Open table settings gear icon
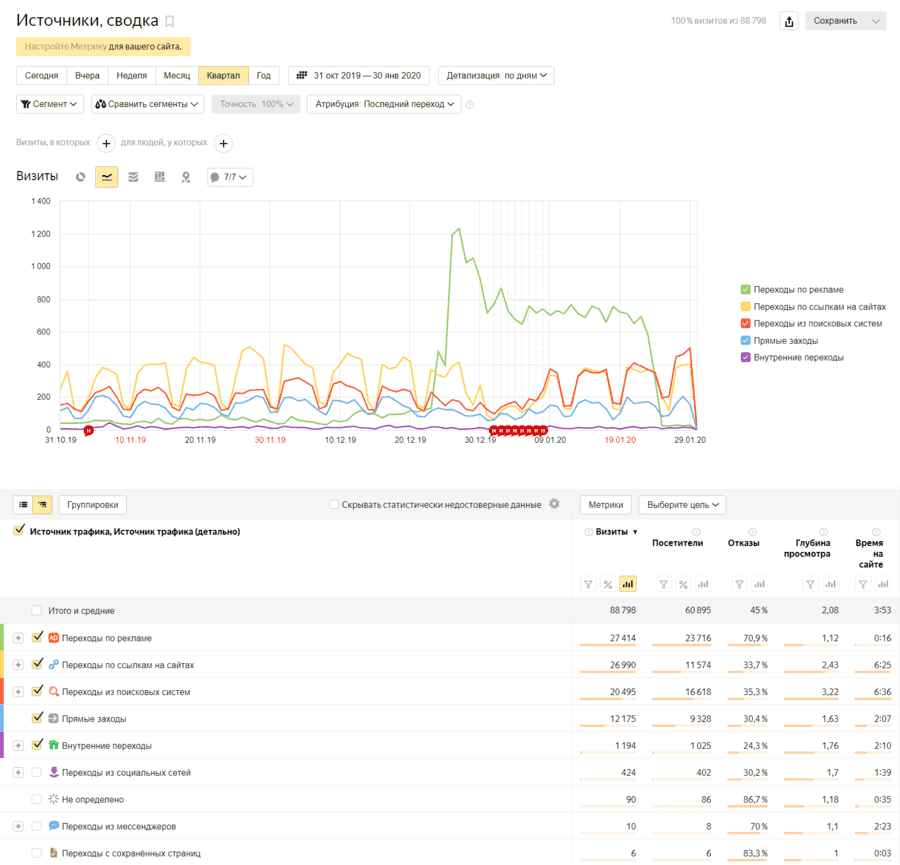This screenshot has width=900, height=865. [554, 504]
